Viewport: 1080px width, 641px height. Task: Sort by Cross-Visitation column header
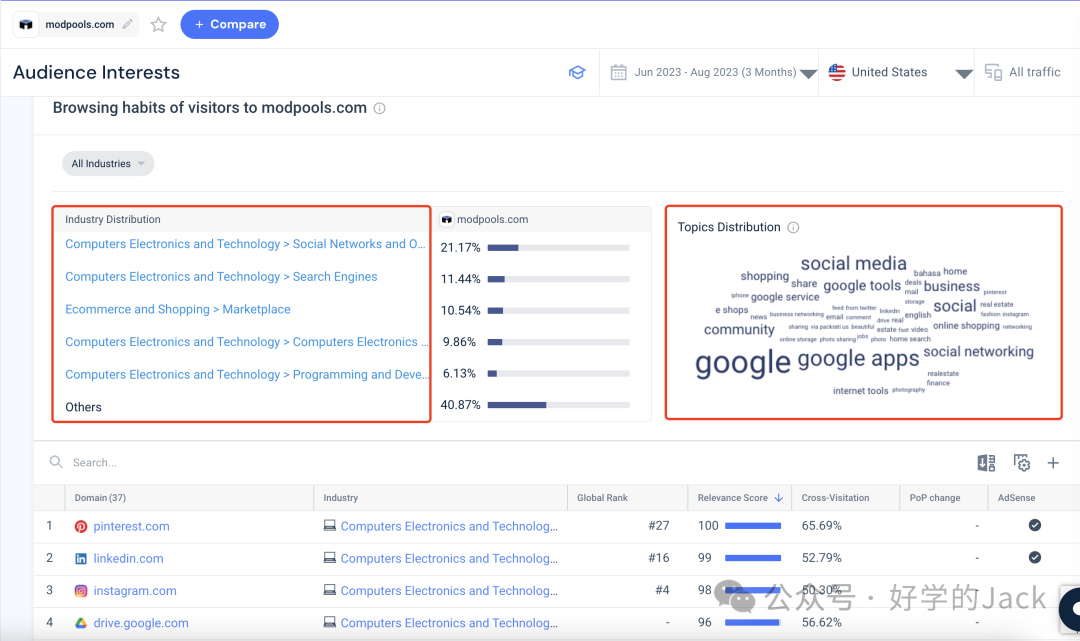click(x=835, y=498)
